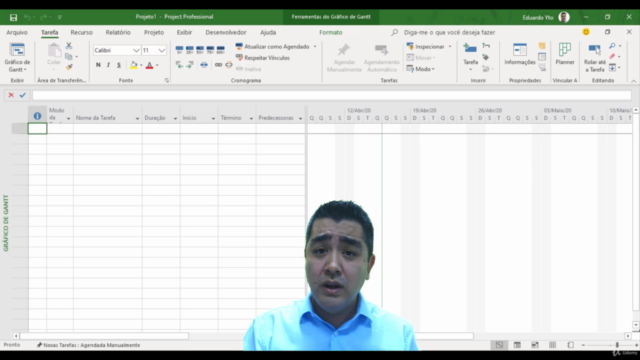Click the Format Painter icon
Image resolution: width=640 pixels, height=360 pixels.
tap(69, 67)
